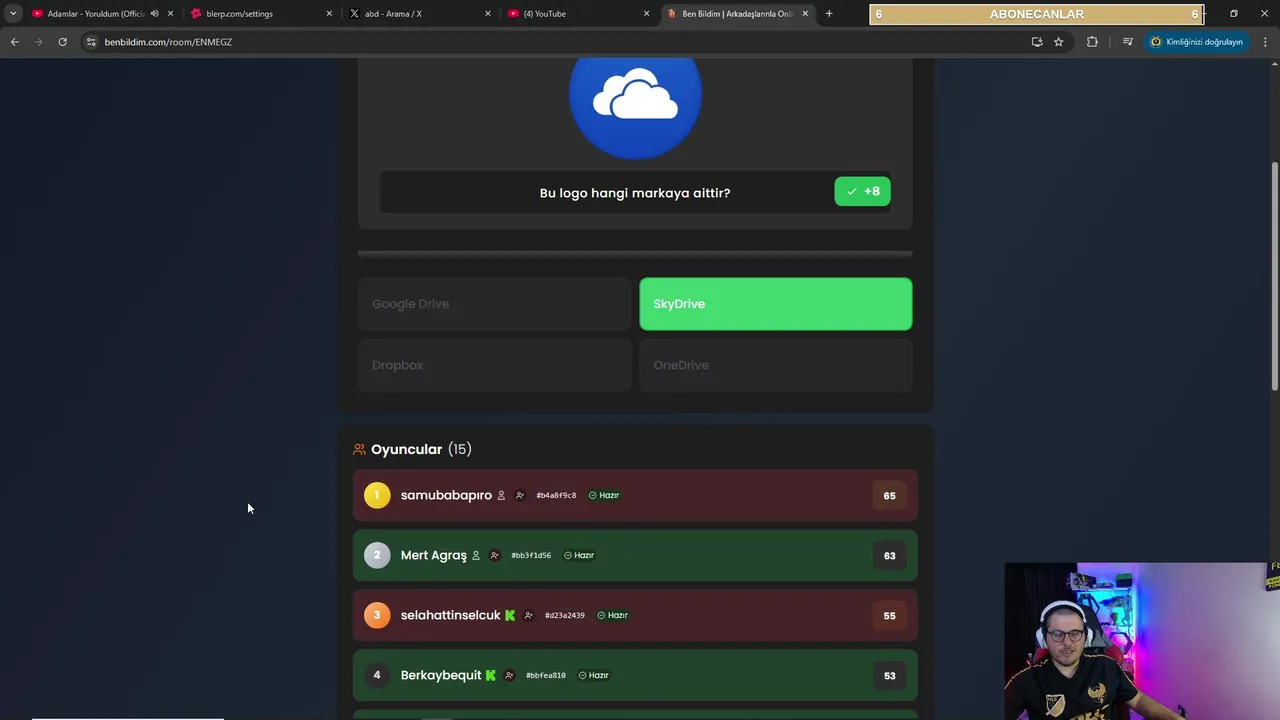
Task: Click the gold rank 1 medal
Action: tap(377, 495)
